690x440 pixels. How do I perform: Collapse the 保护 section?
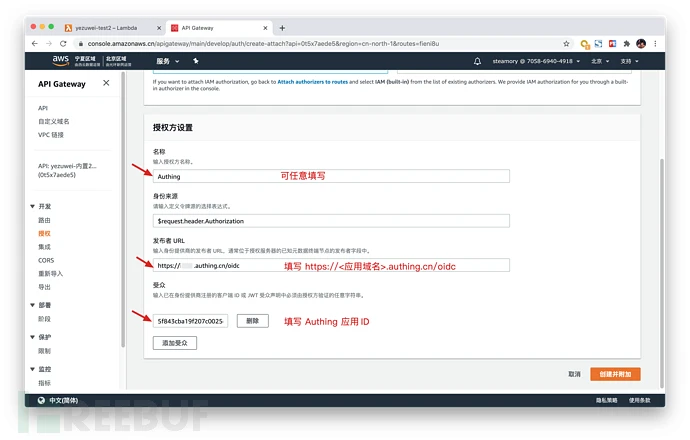point(33,337)
